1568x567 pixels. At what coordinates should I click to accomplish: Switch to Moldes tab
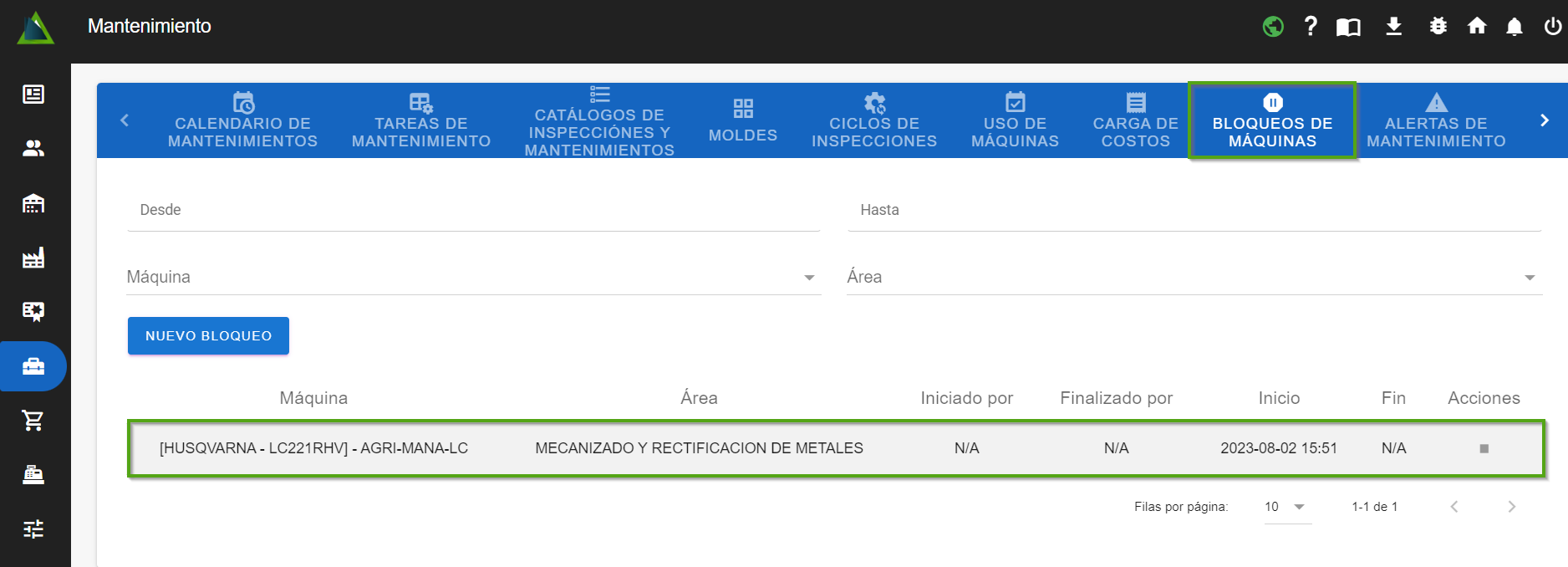pos(742,121)
